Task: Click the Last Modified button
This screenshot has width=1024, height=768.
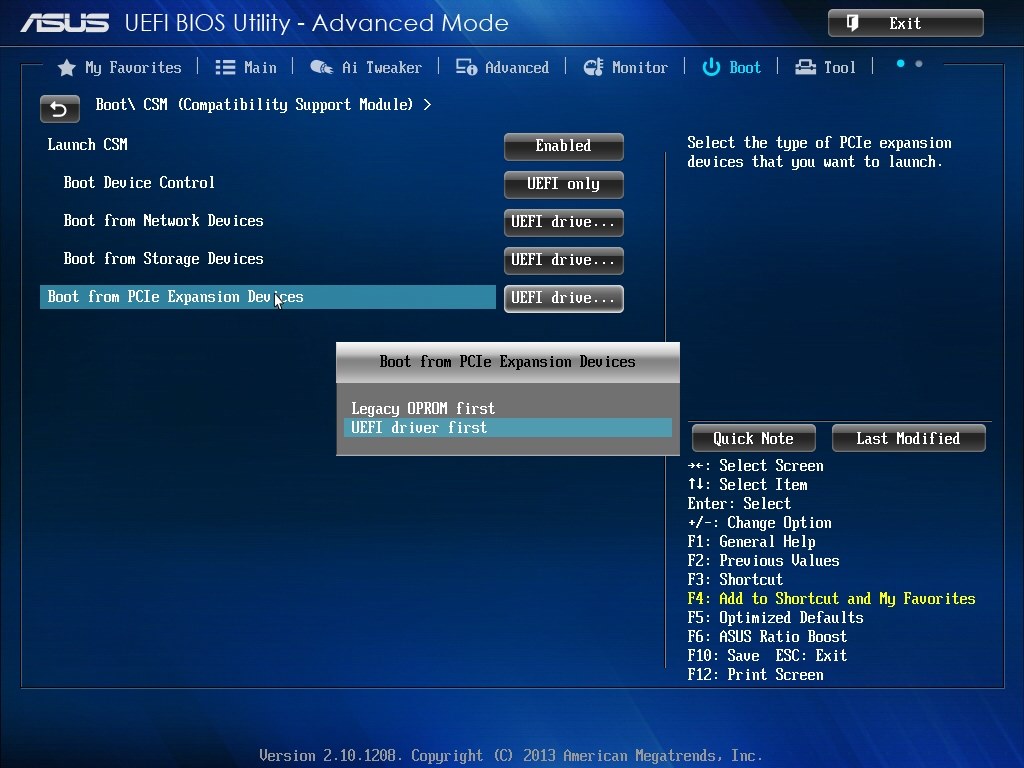Action: [908, 438]
